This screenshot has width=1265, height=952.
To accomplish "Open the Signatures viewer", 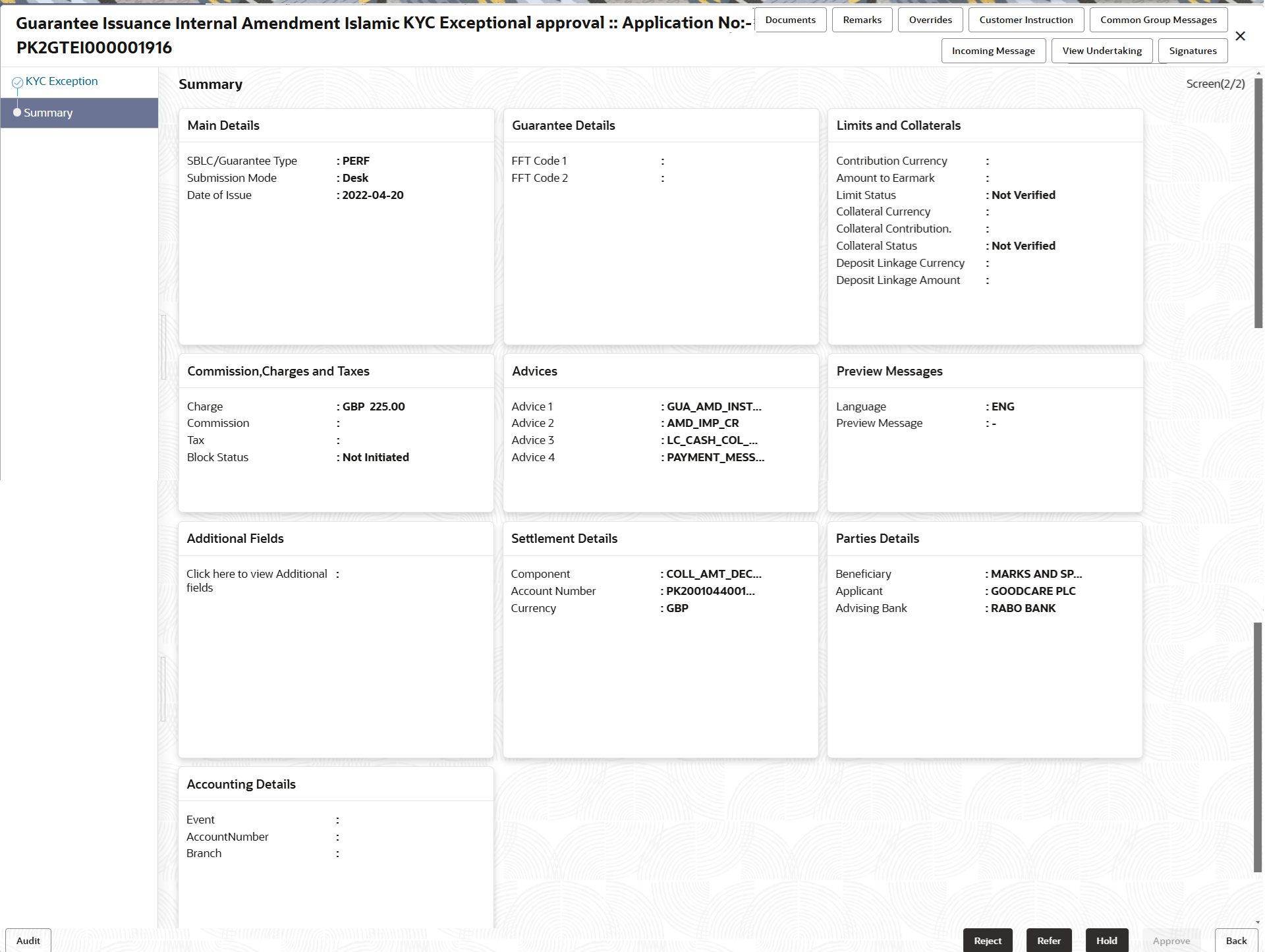I will [x=1193, y=50].
